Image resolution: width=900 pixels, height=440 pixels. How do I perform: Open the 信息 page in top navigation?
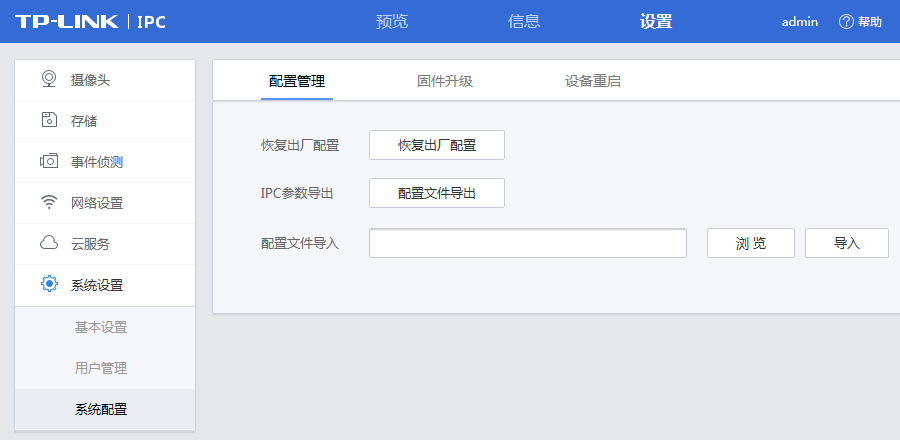click(x=524, y=22)
